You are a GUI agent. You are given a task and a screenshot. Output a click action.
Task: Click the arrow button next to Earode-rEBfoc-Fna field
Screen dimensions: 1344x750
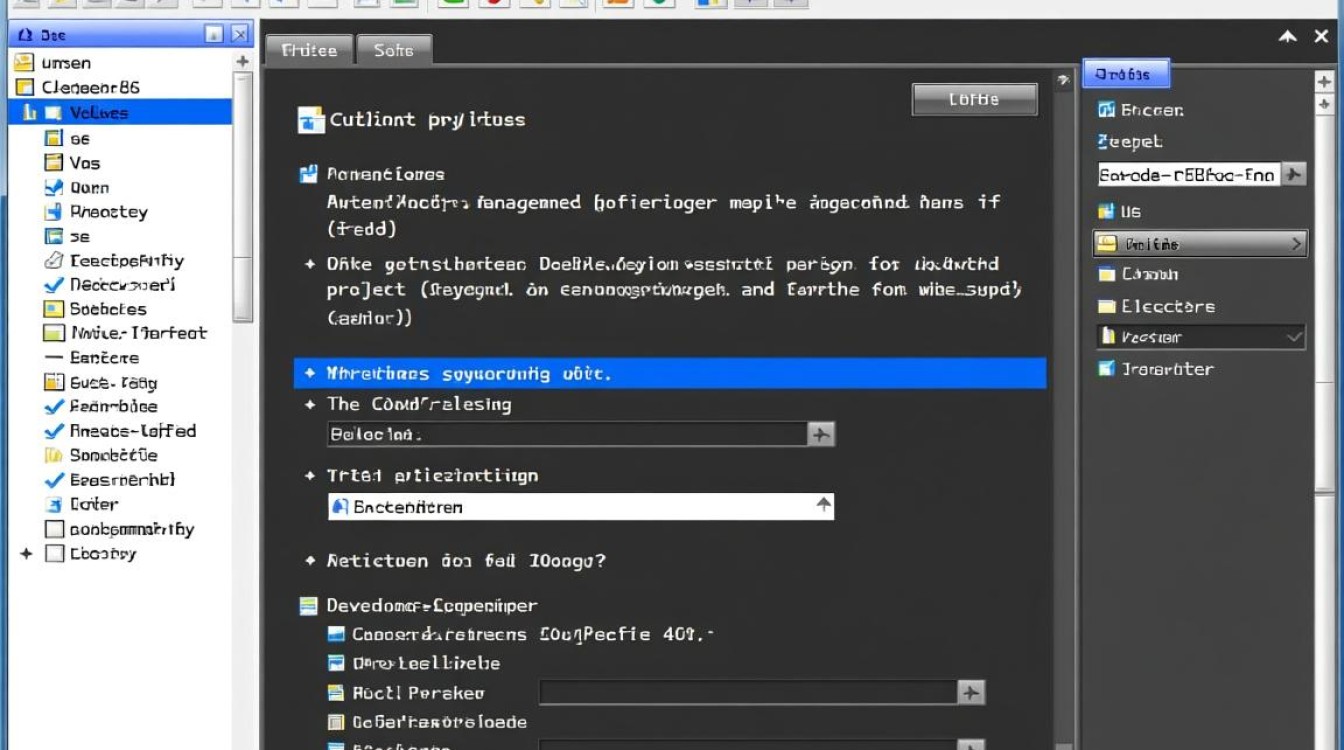(x=1293, y=175)
